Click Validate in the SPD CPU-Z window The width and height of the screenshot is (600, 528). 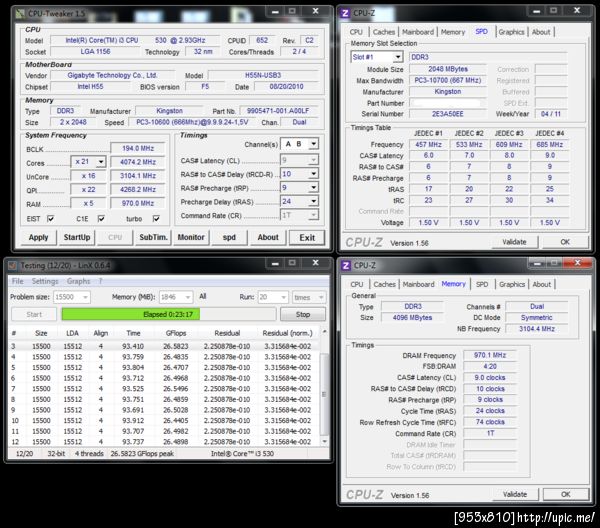(x=513, y=241)
